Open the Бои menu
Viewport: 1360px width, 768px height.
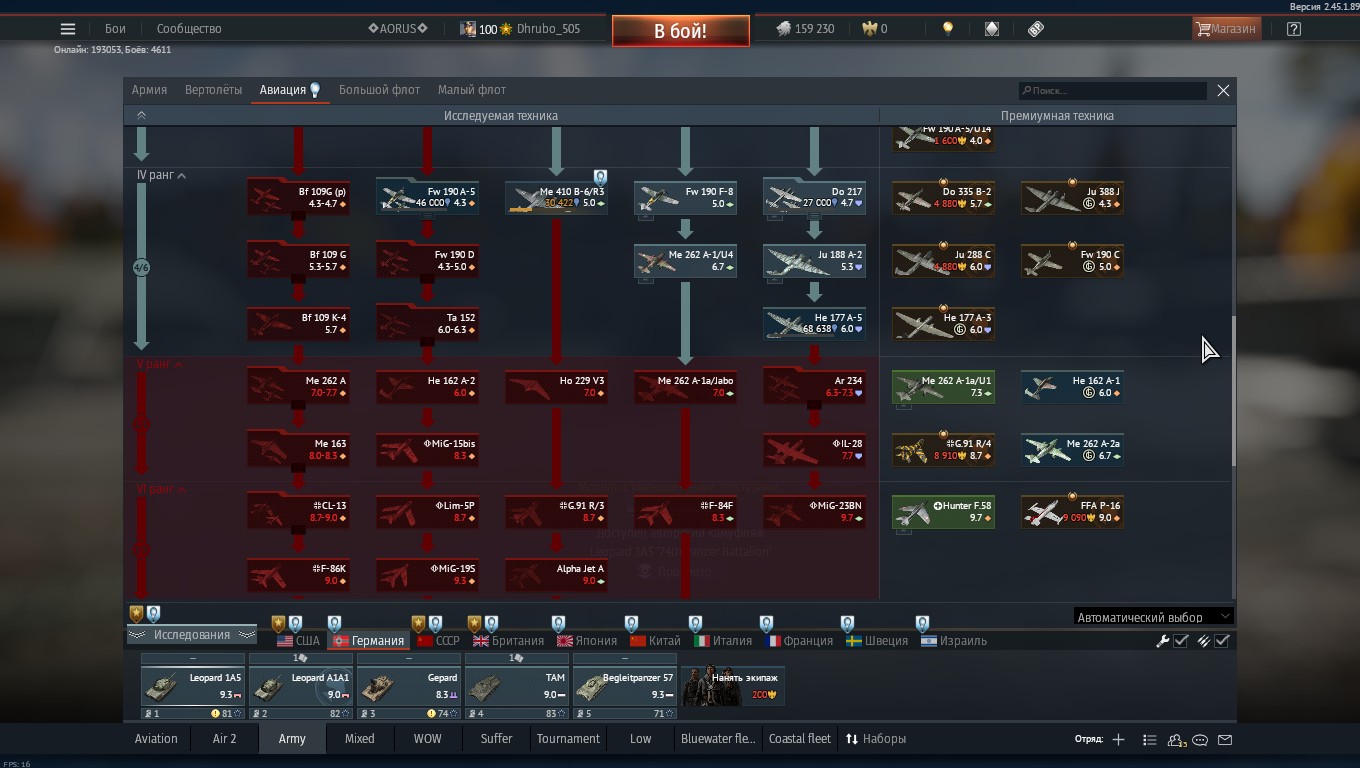(116, 29)
